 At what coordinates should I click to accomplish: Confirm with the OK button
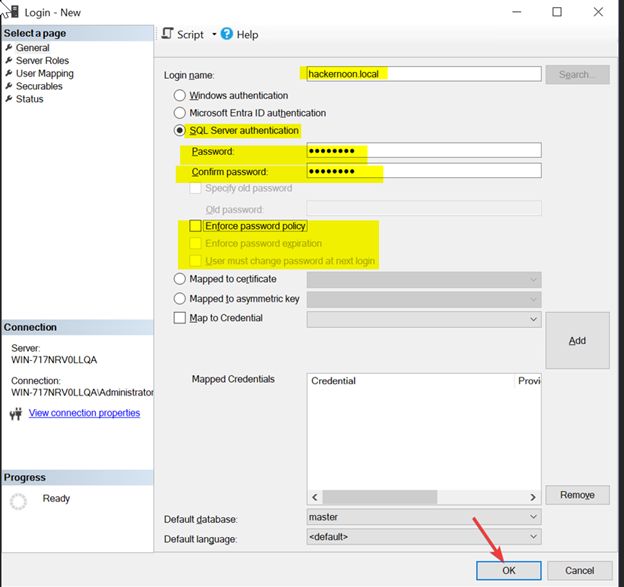[509, 570]
